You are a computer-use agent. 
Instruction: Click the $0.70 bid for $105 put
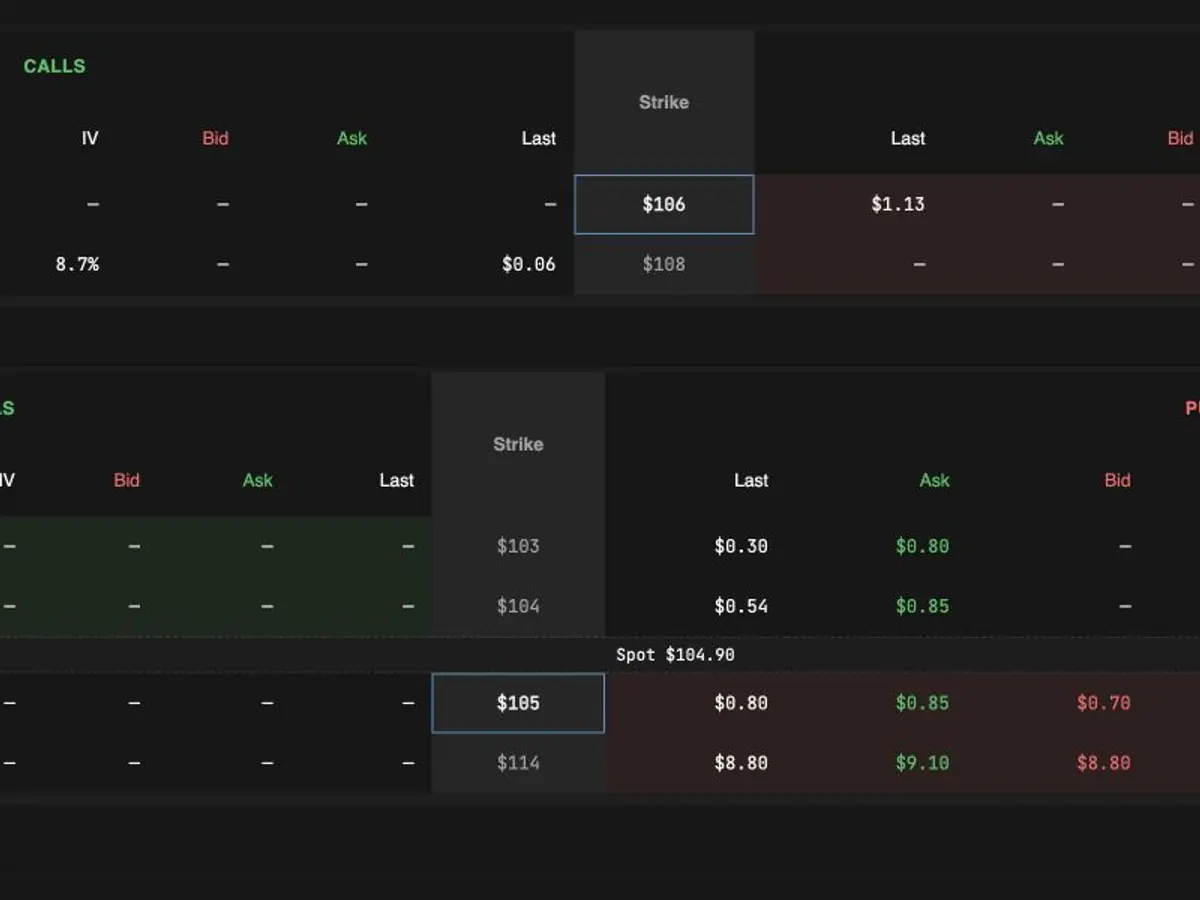(x=1104, y=703)
